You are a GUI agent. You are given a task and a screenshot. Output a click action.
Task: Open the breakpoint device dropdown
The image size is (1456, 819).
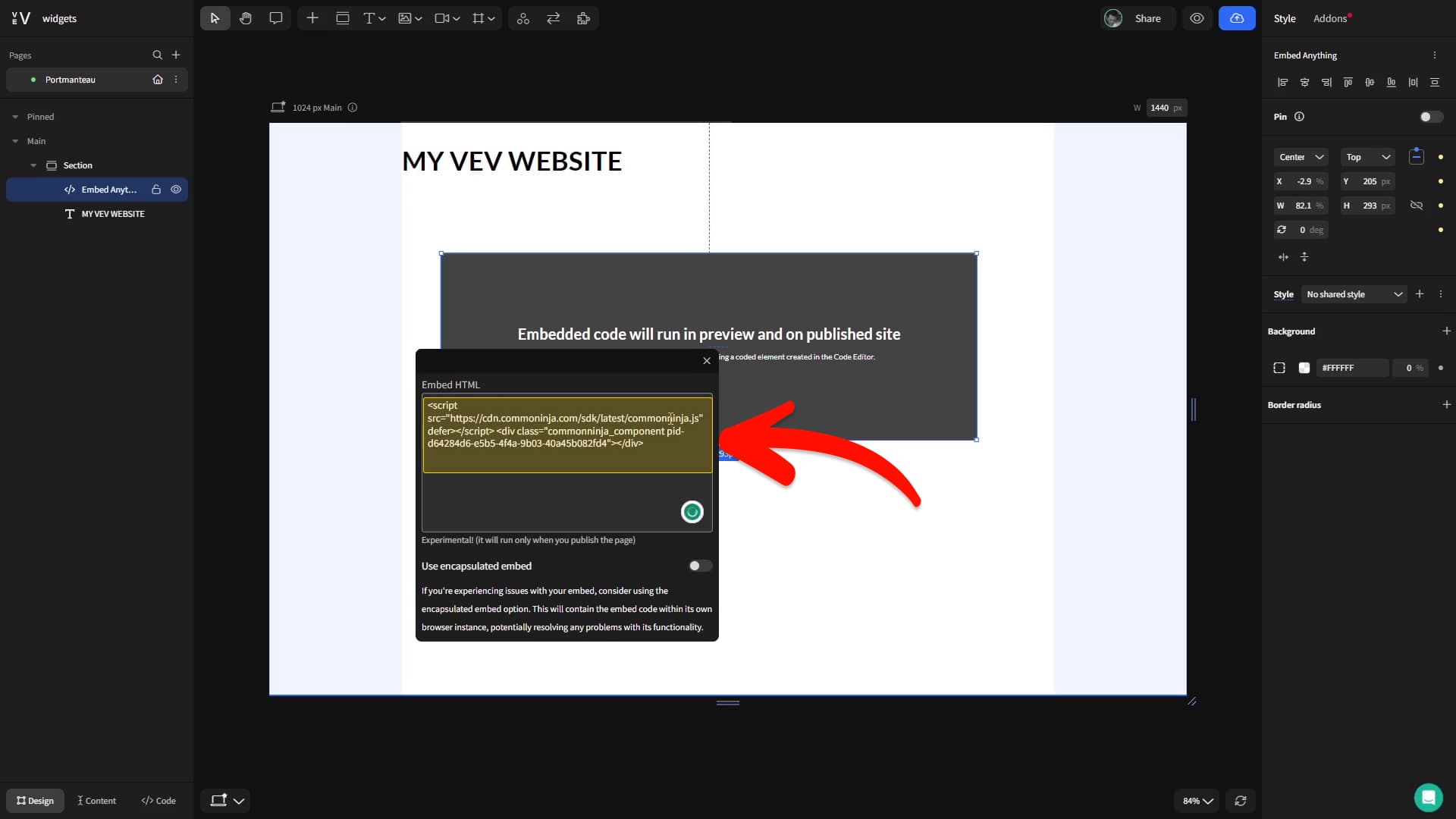[225, 801]
